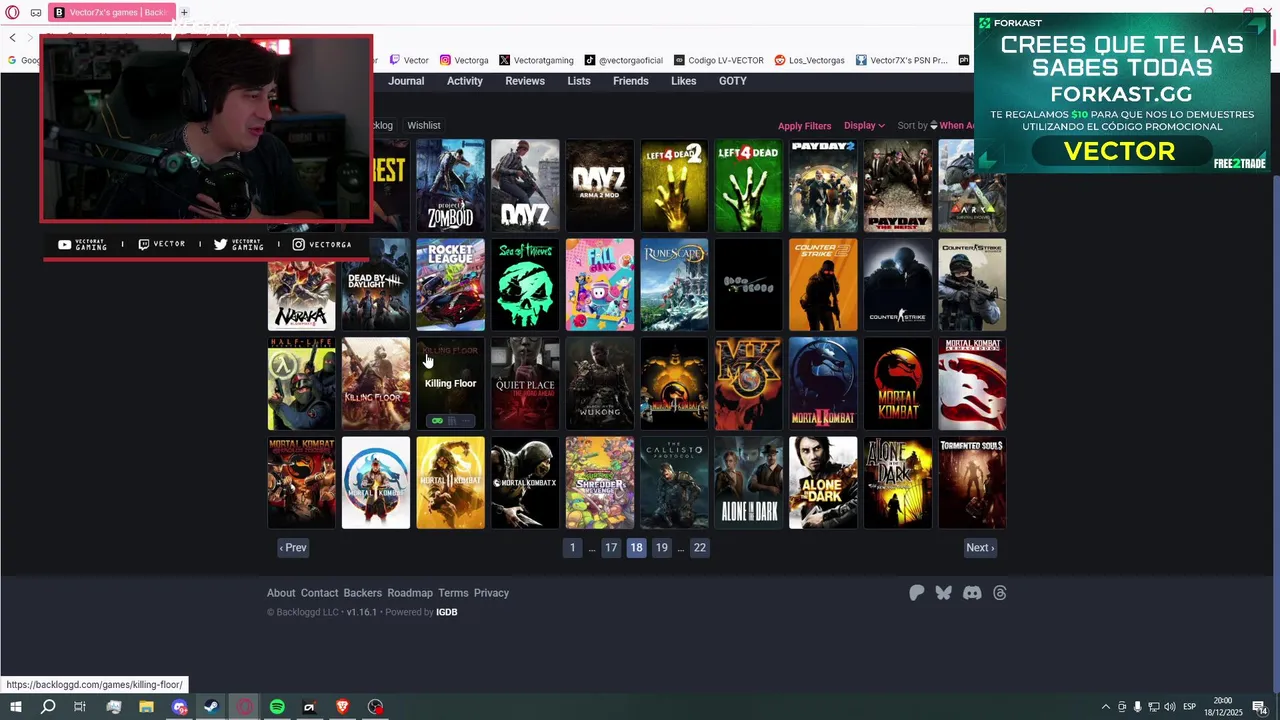Switch to the Reviews tab
1280x720 pixels.
pyautogui.click(x=525, y=81)
